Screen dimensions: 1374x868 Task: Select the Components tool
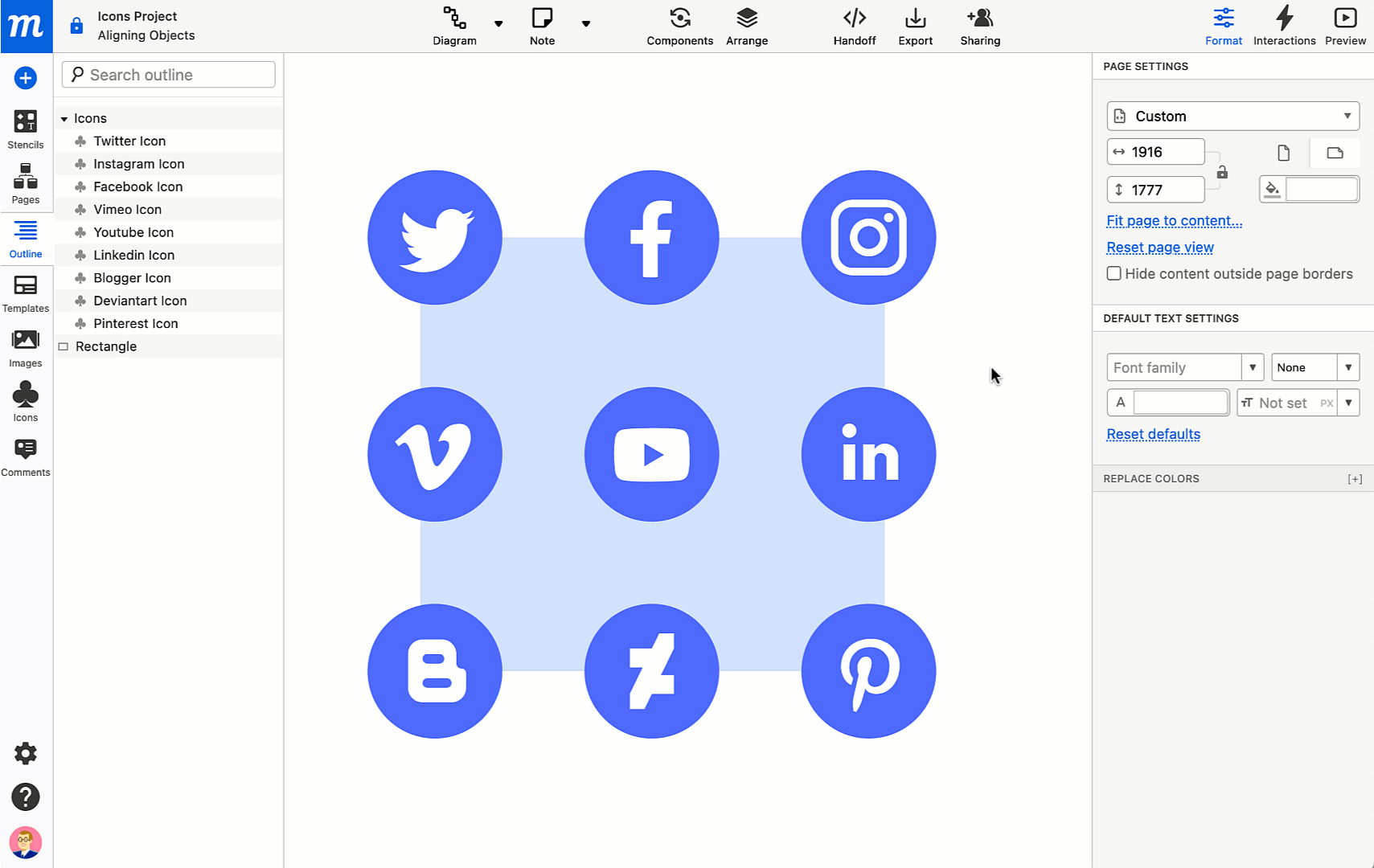(x=679, y=26)
